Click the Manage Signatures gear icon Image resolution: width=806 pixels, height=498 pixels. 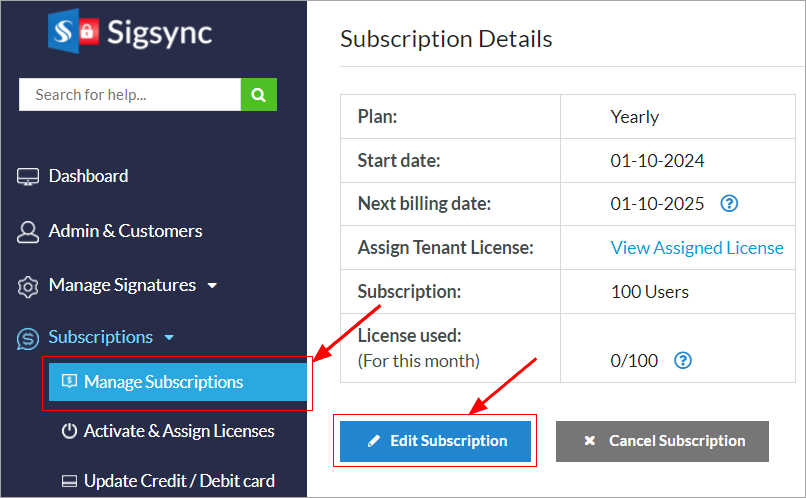pyautogui.click(x=28, y=286)
